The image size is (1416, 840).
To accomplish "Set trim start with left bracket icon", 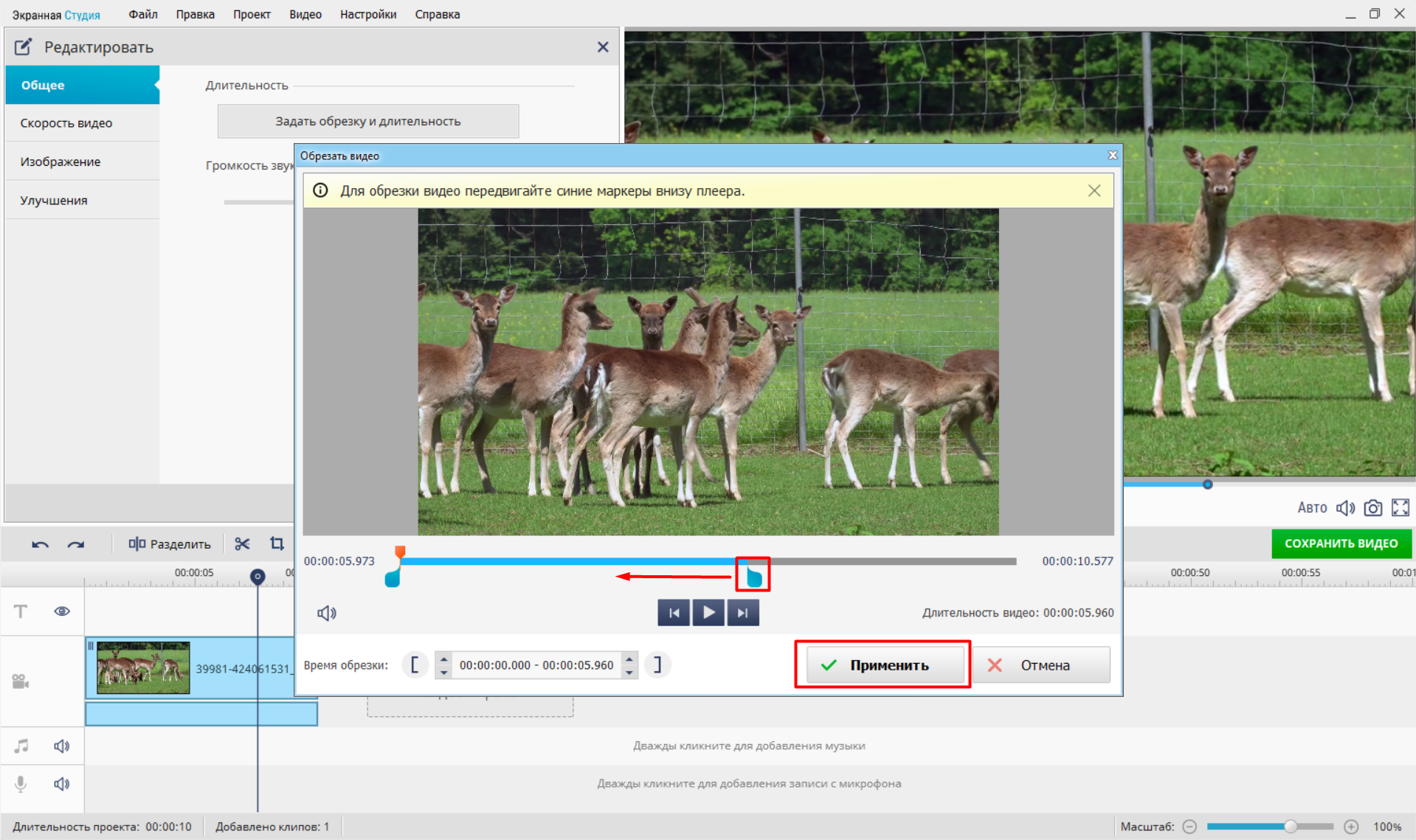I will coord(415,665).
